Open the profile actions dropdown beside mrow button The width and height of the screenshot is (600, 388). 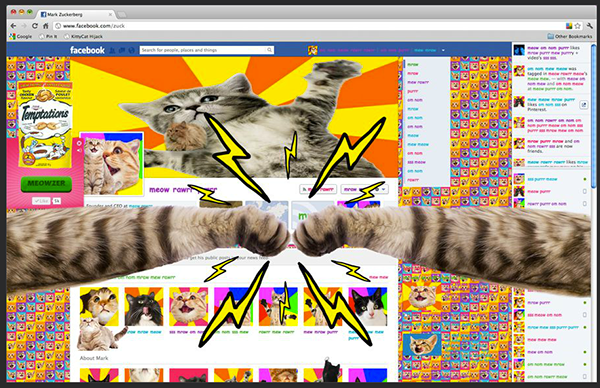point(384,189)
